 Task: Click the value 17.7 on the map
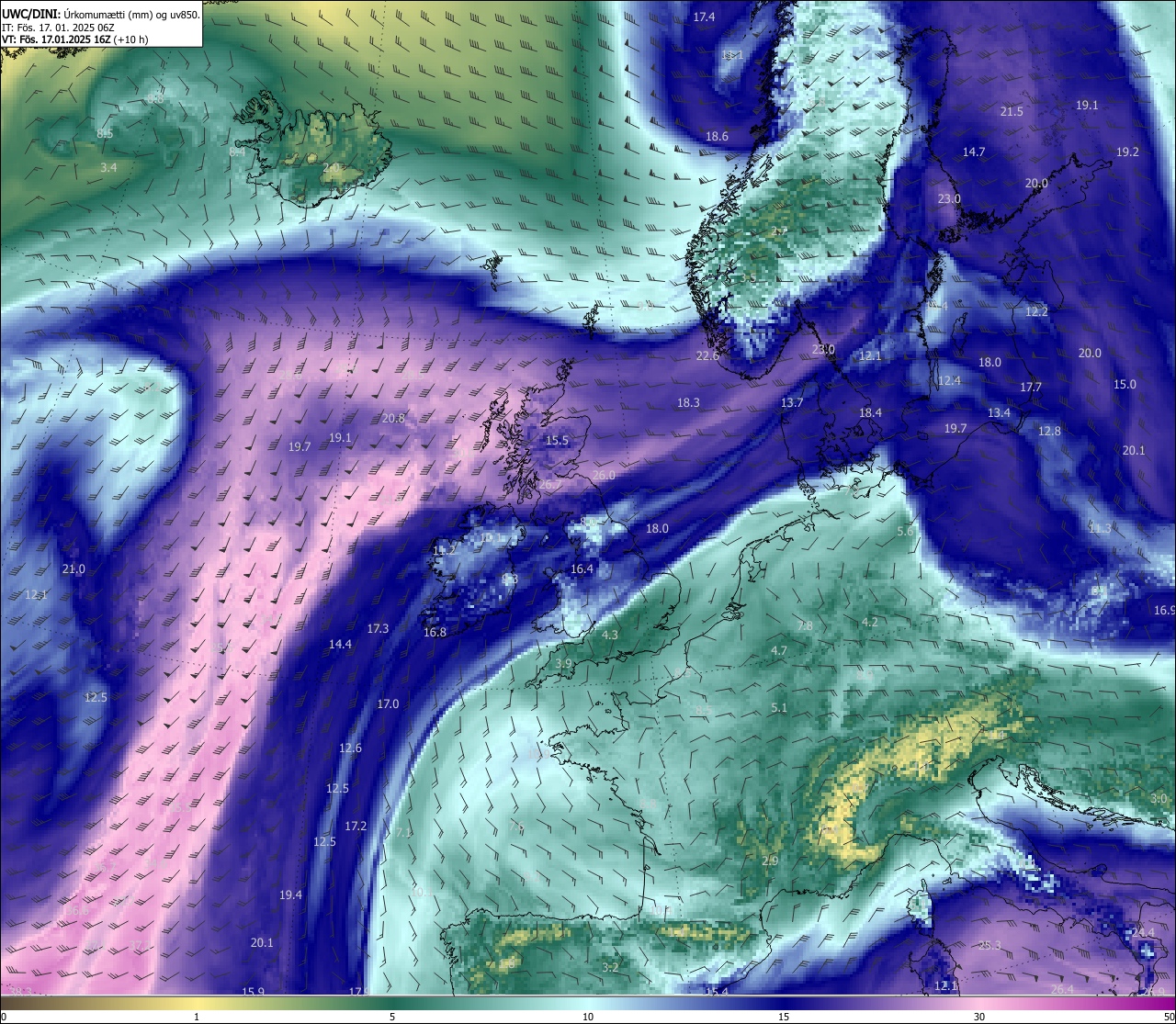coord(1031,387)
